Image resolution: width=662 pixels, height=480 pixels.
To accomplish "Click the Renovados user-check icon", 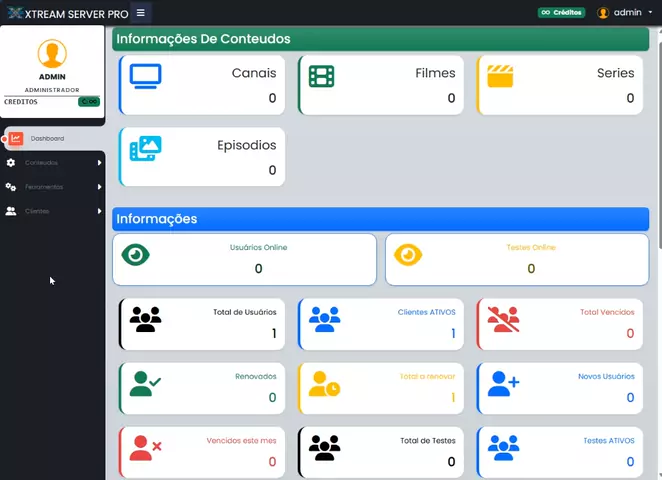I will (x=145, y=383).
